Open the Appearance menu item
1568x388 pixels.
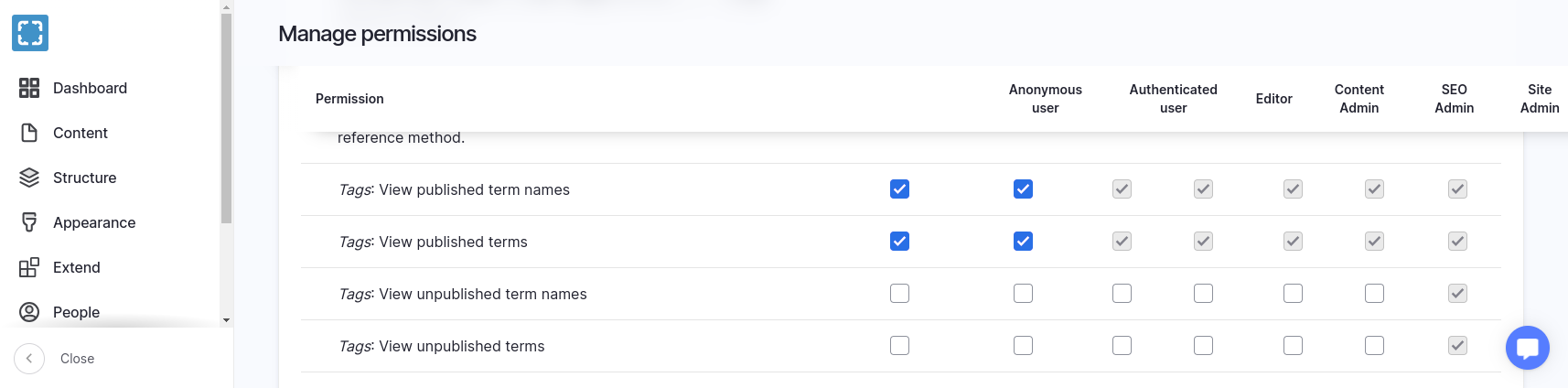[94, 222]
